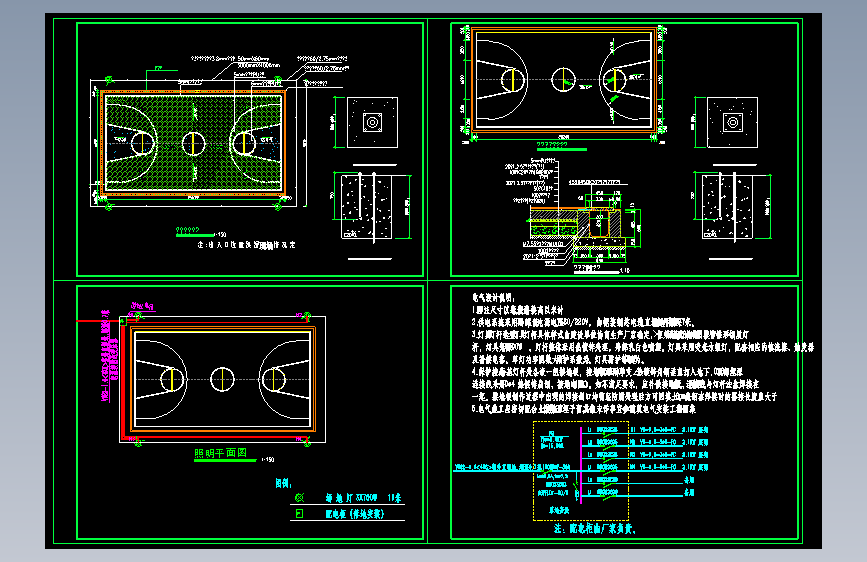Click the 注: 配电柜由厂家负责 note
The width and height of the screenshot is (867, 562).
[595, 529]
